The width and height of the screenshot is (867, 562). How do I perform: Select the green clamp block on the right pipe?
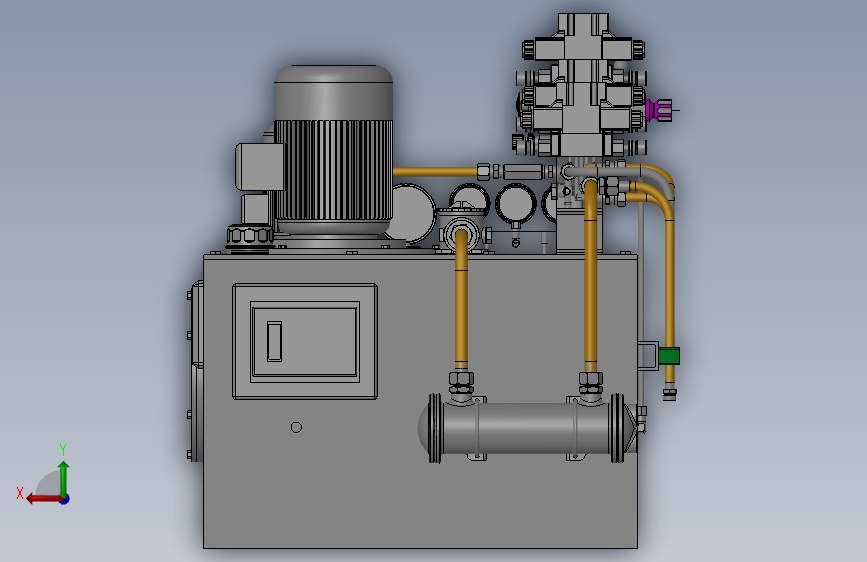tap(668, 356)
